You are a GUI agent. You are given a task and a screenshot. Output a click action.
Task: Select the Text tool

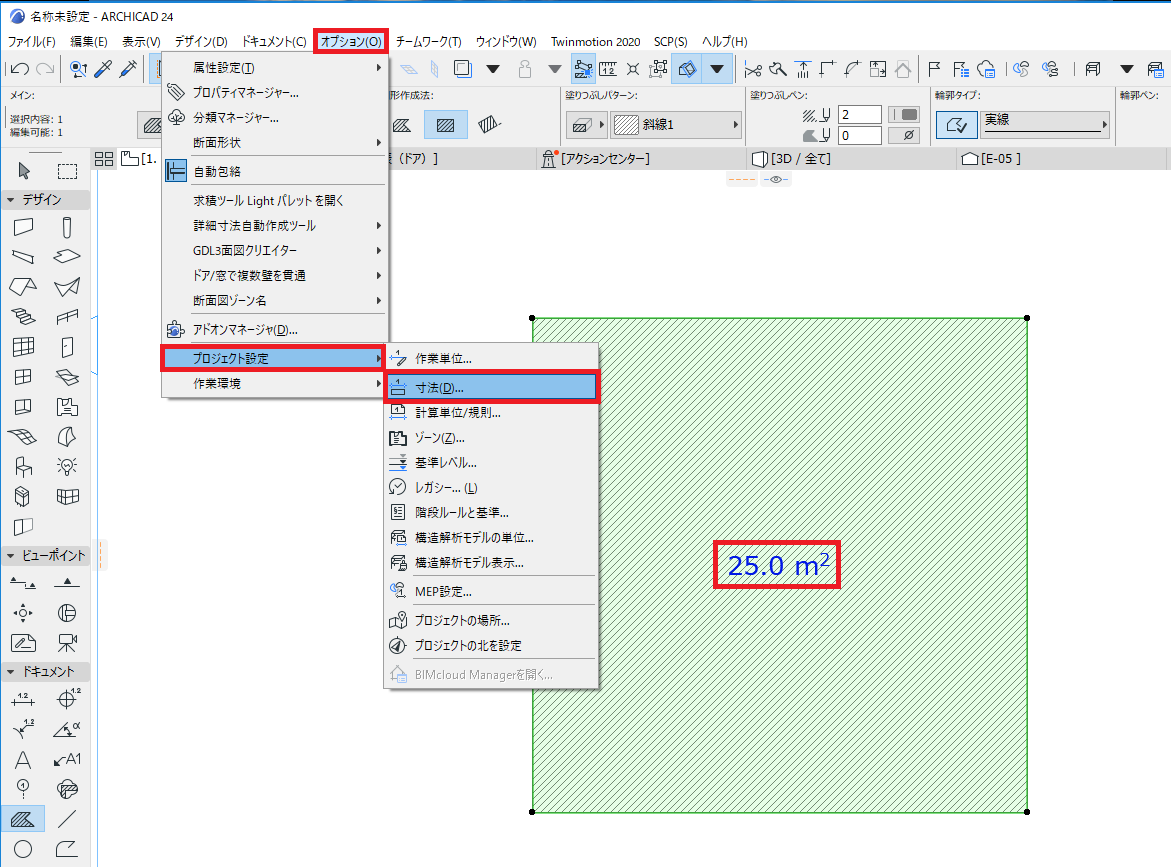coord(23,760)
